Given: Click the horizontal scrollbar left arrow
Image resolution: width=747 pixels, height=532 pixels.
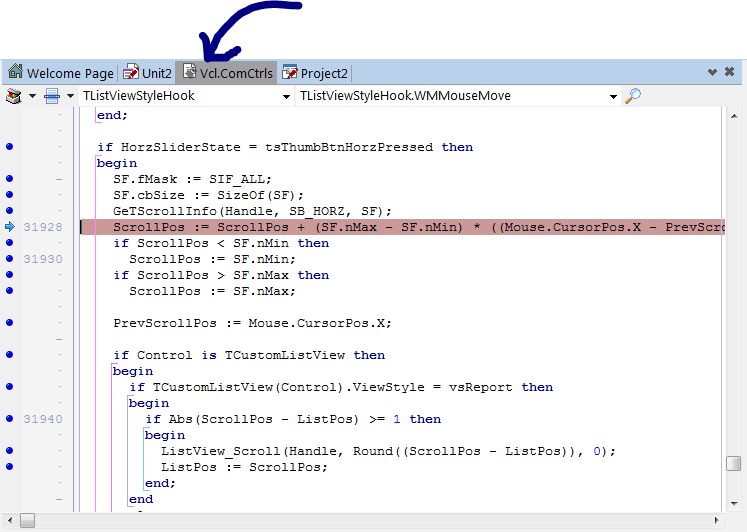Looking at the screenshot, I should (x=10, y=521).
